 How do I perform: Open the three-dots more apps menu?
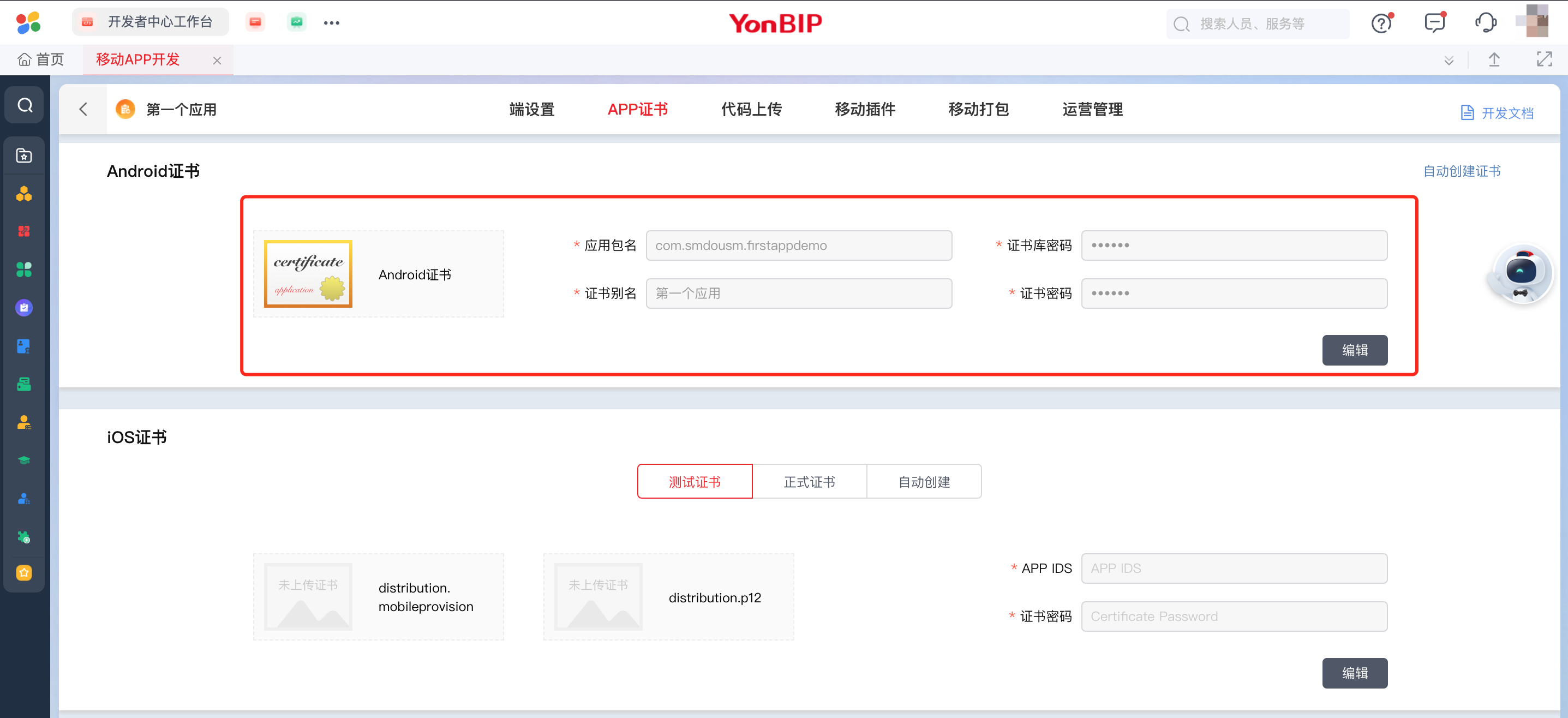pyautogui.click(x=331, y=23)
